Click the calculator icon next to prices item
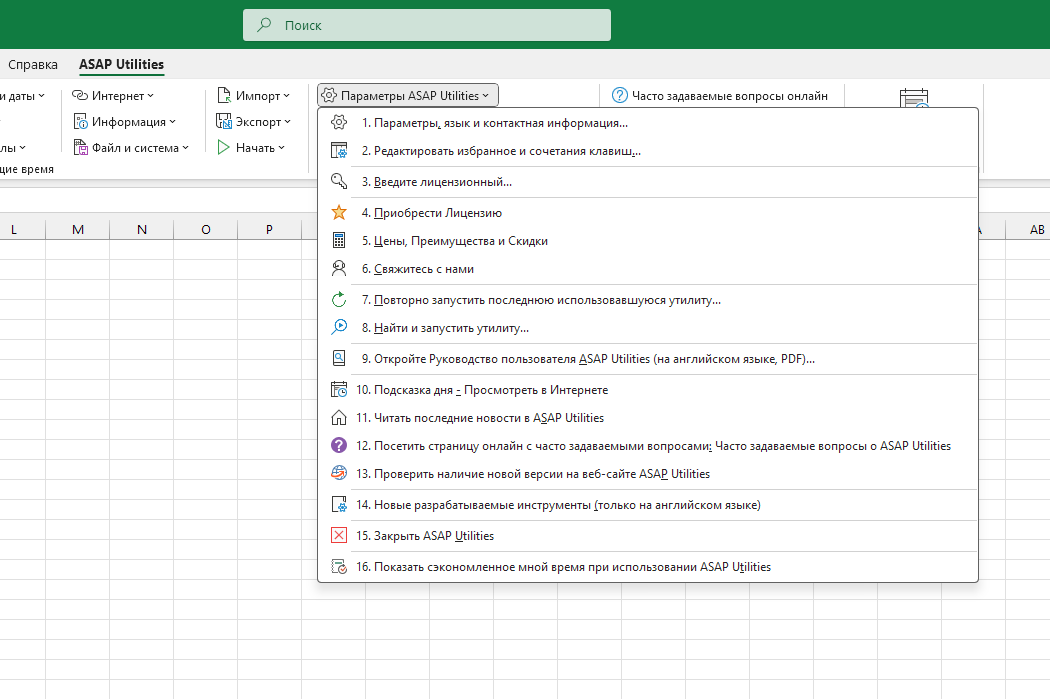 pyautogui.click(x=339, y=240)
